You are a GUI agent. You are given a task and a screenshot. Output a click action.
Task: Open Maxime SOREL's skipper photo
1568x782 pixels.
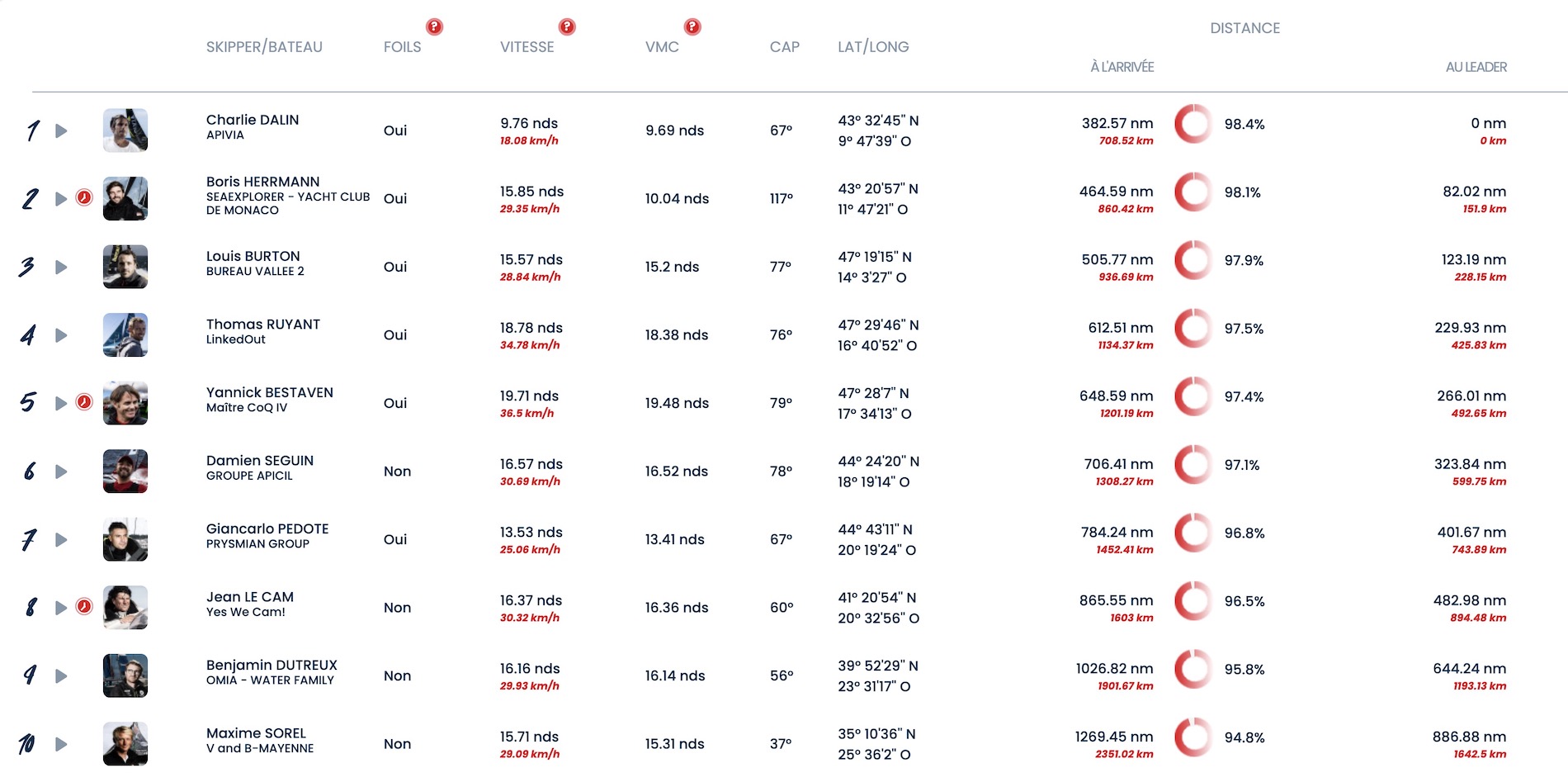pyautogui.click(x=125, y=743)
